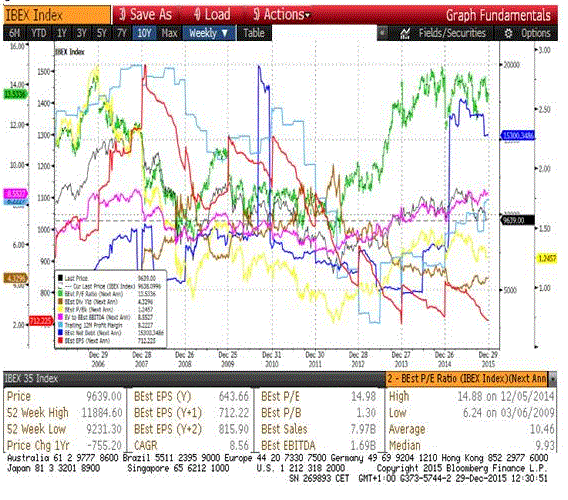
Task: Click the double-arrow collapse icon left of Fields/Securities
Action: click(382, 33)
